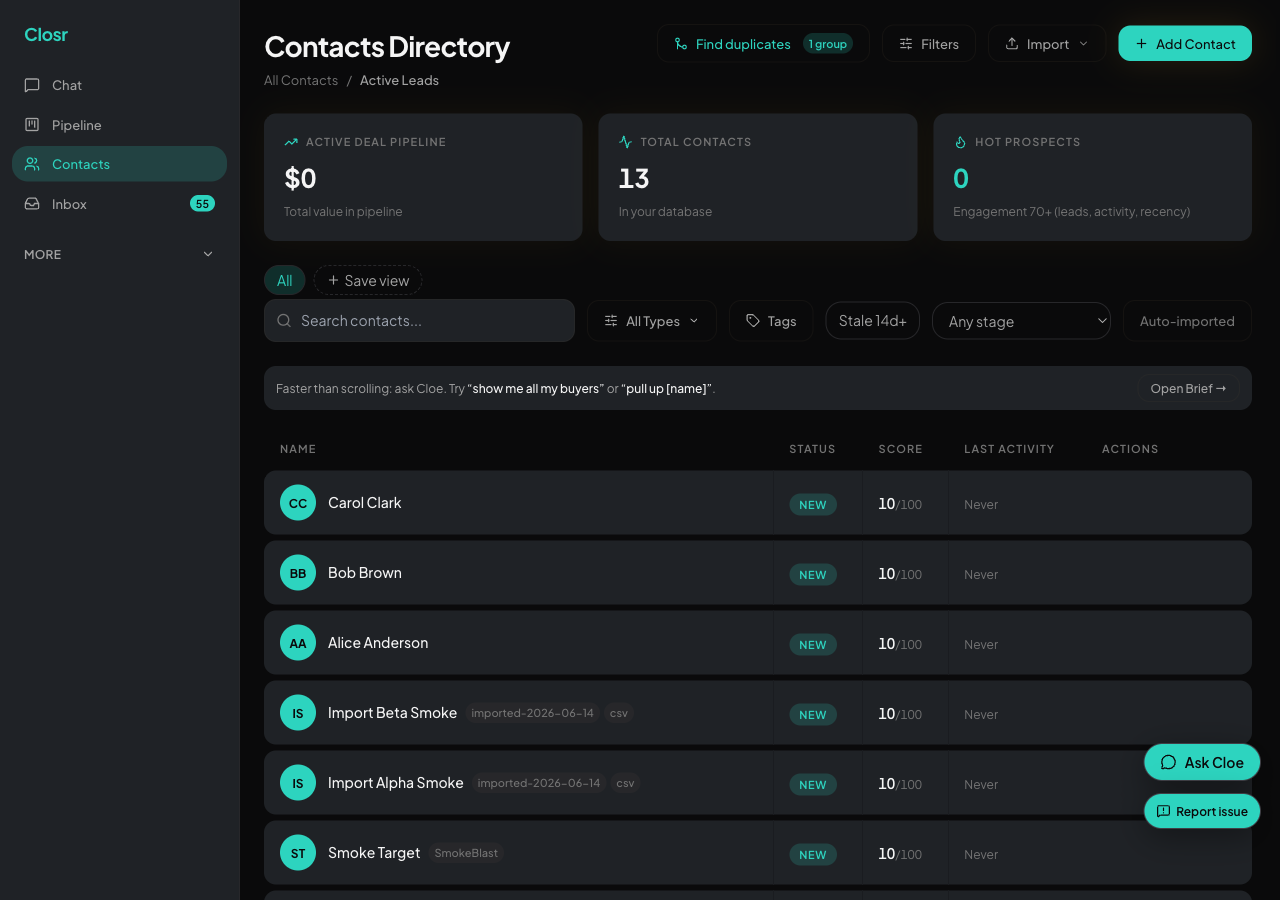Click the Closr logo
The height and width of the screenshot is (900, 1280).
[x=46, y=34]
